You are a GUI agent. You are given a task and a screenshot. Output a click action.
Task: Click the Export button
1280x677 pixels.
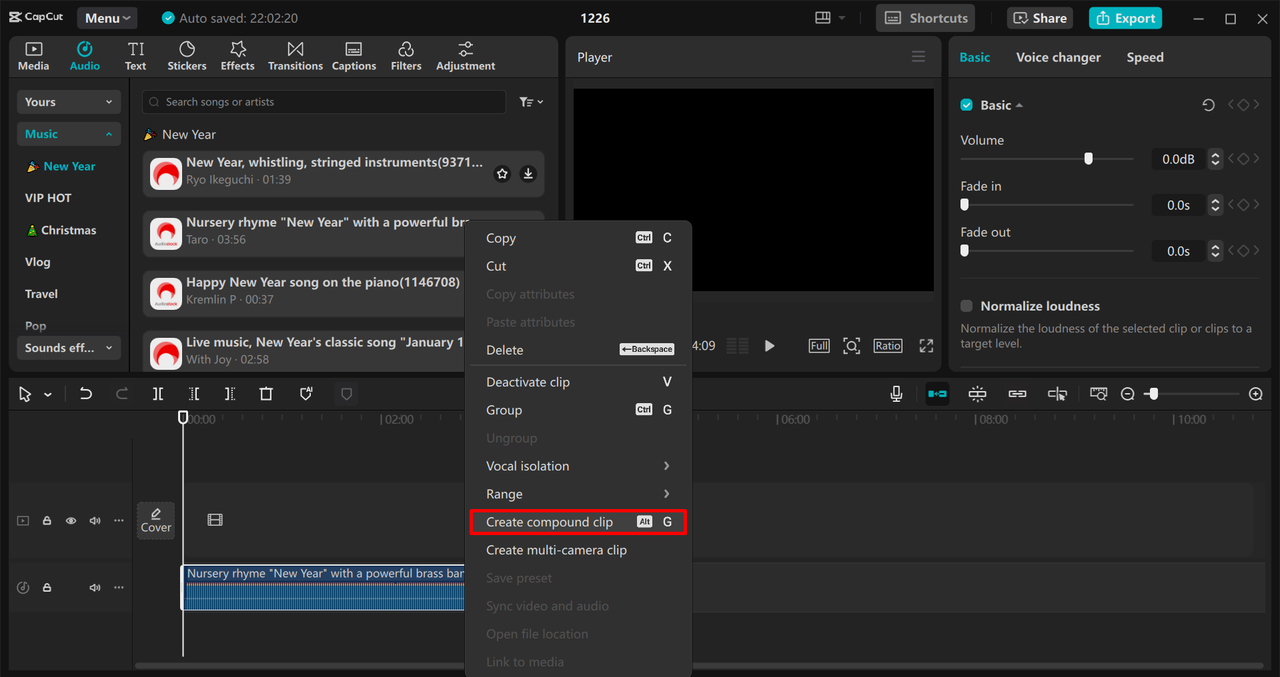(x=1125, y=18)
